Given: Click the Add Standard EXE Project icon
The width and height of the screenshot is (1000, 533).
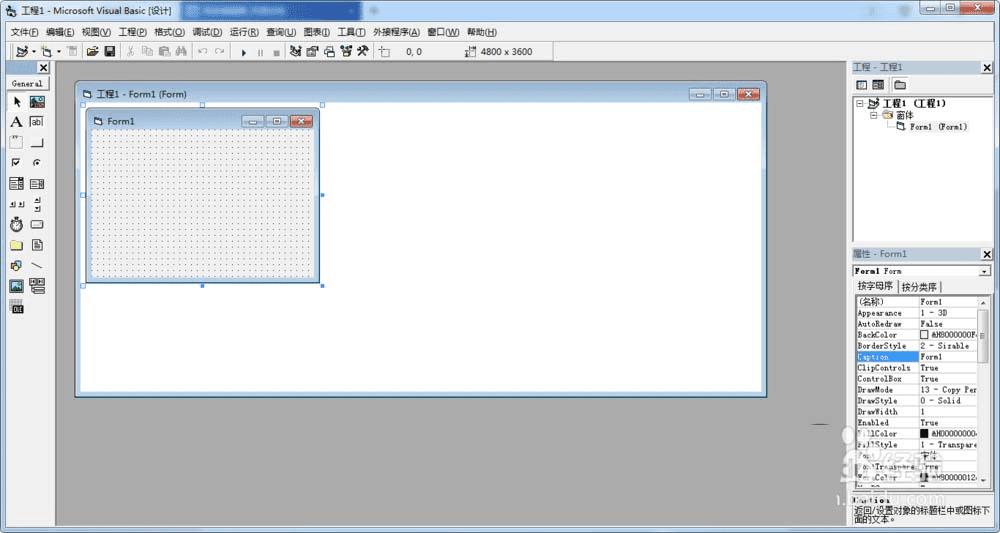Looking at the screenshot, I should coord(22,52).
